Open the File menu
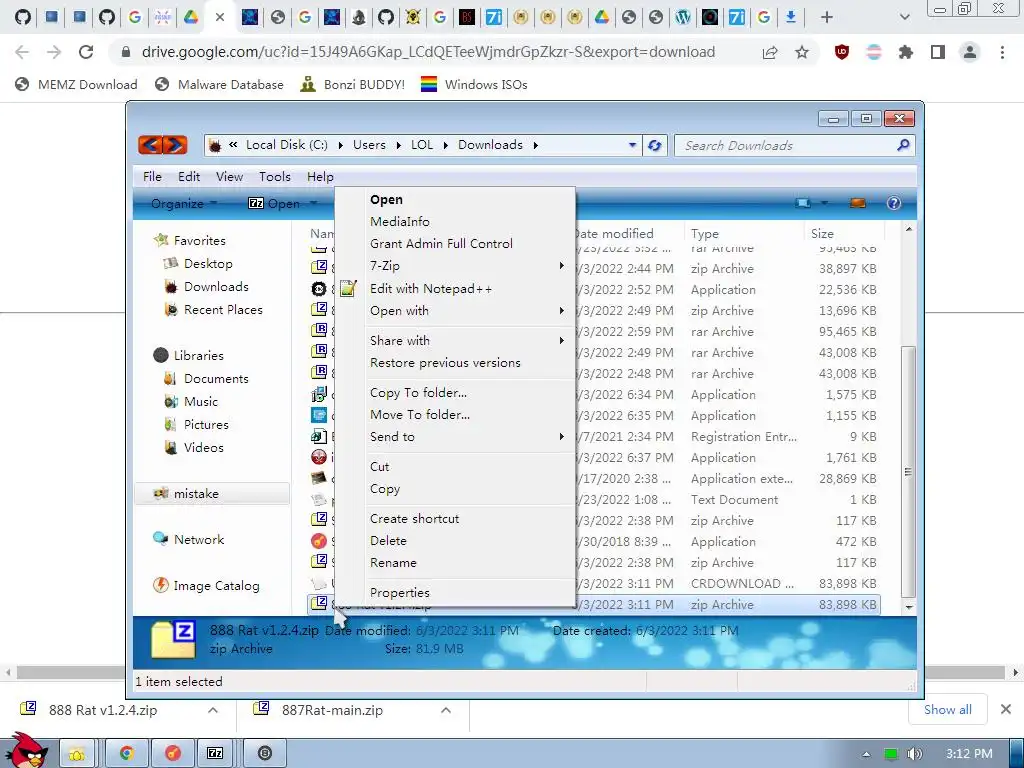The height and width of the screenshot is (768, 1024). (152, 176)
